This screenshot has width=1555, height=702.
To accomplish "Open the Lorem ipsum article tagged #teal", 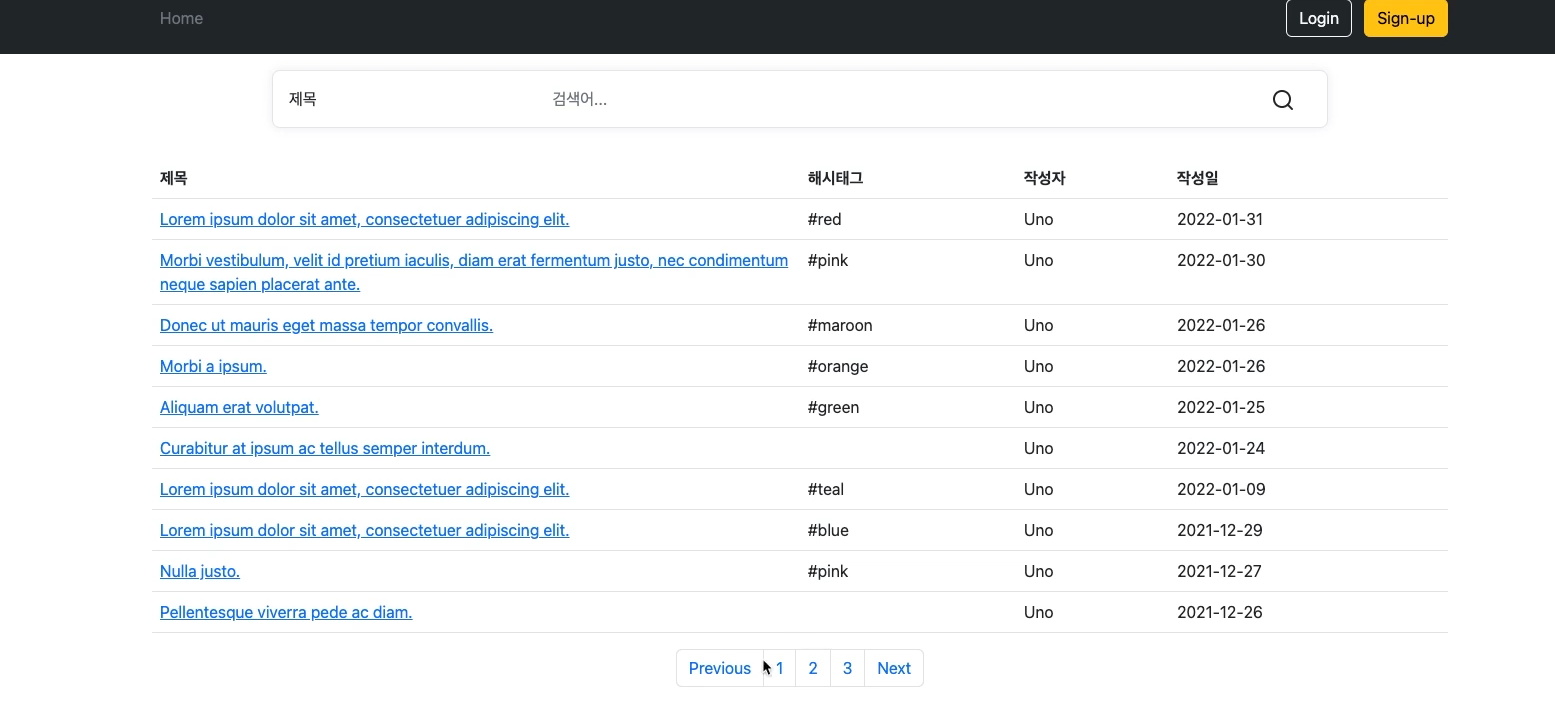I will coord(364,489).
